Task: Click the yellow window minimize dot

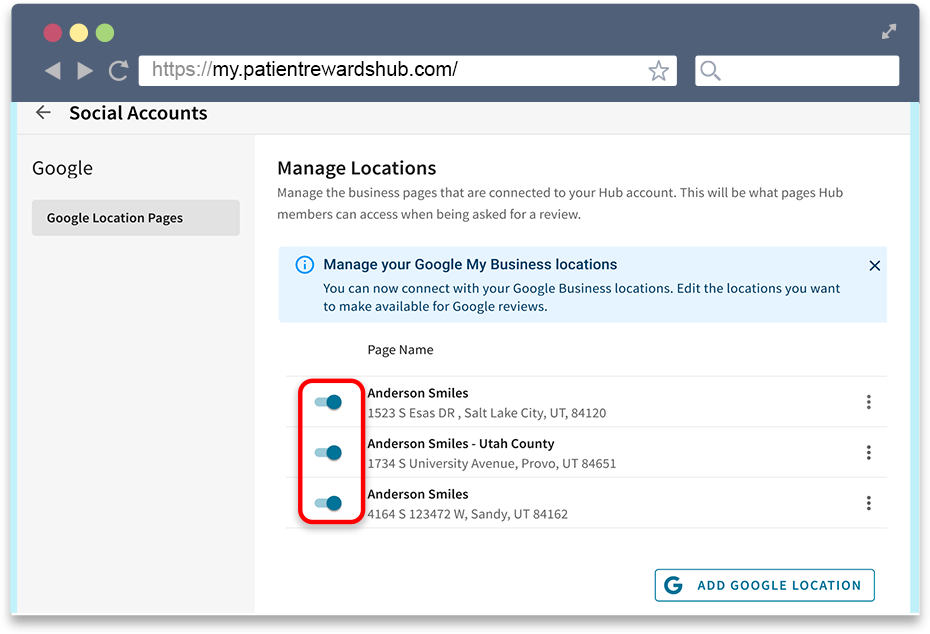Action: click(x=79, y=33)
